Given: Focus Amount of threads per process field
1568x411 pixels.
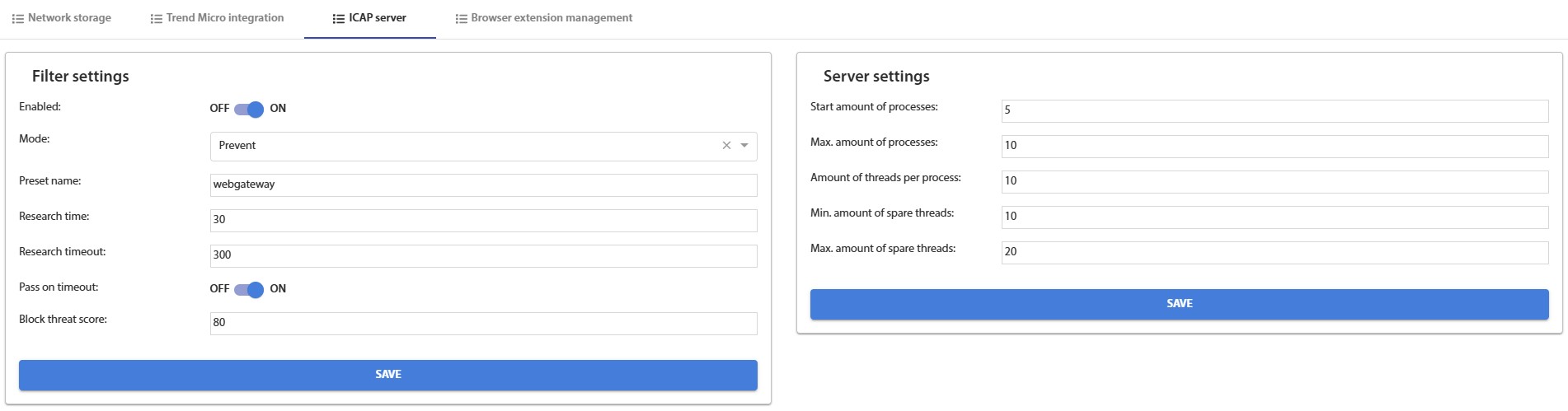Looking at the screenshot, I should coord(1275,181).
